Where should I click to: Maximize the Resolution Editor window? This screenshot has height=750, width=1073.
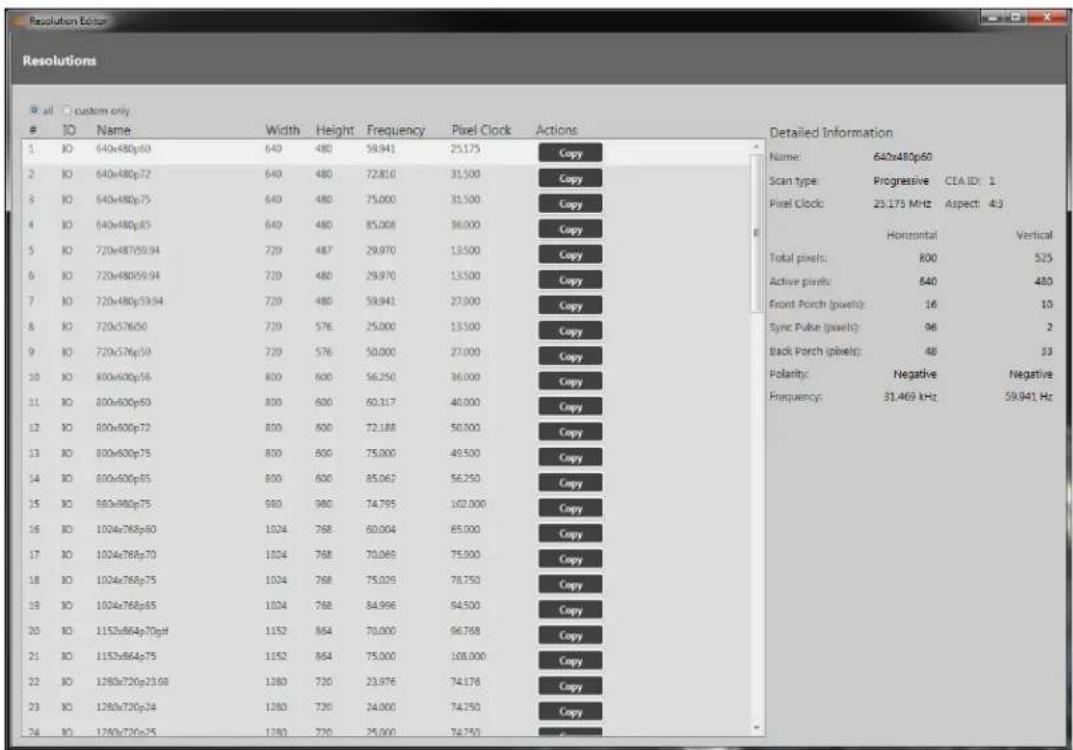[1014, 16]
